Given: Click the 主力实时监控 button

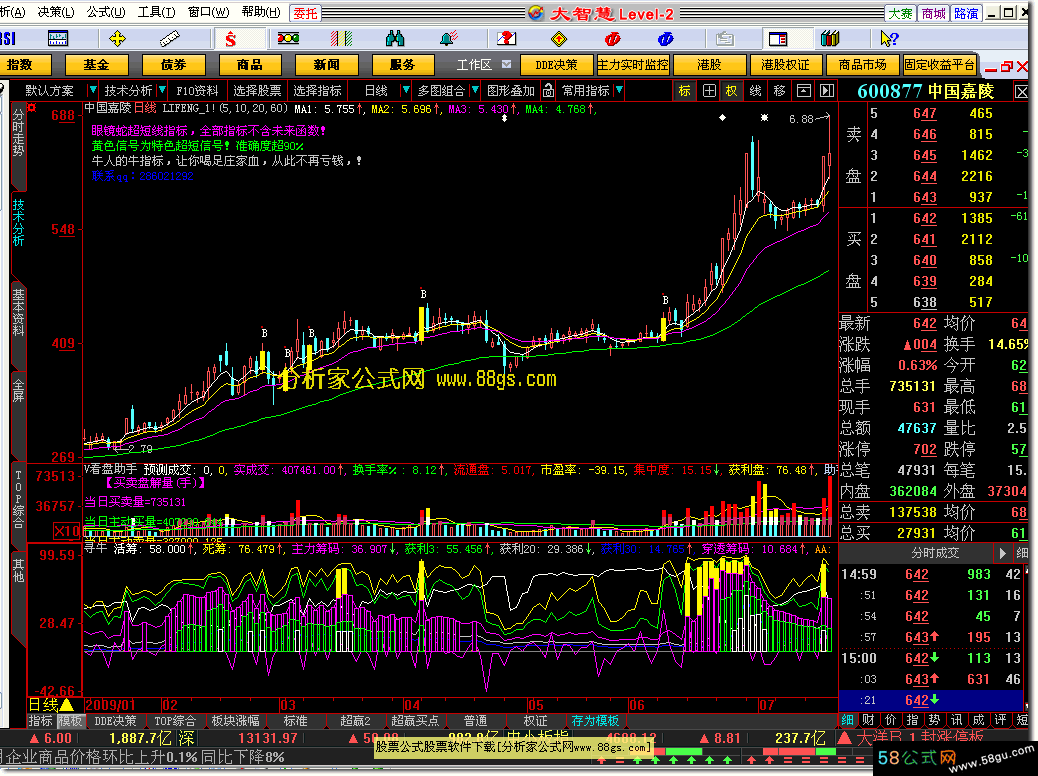Looking at the screenshot, I should 633,65.
